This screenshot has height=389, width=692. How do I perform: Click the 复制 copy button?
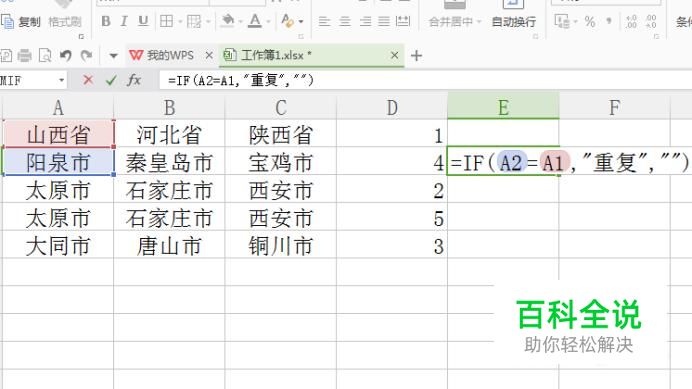(x=21, y=21)
